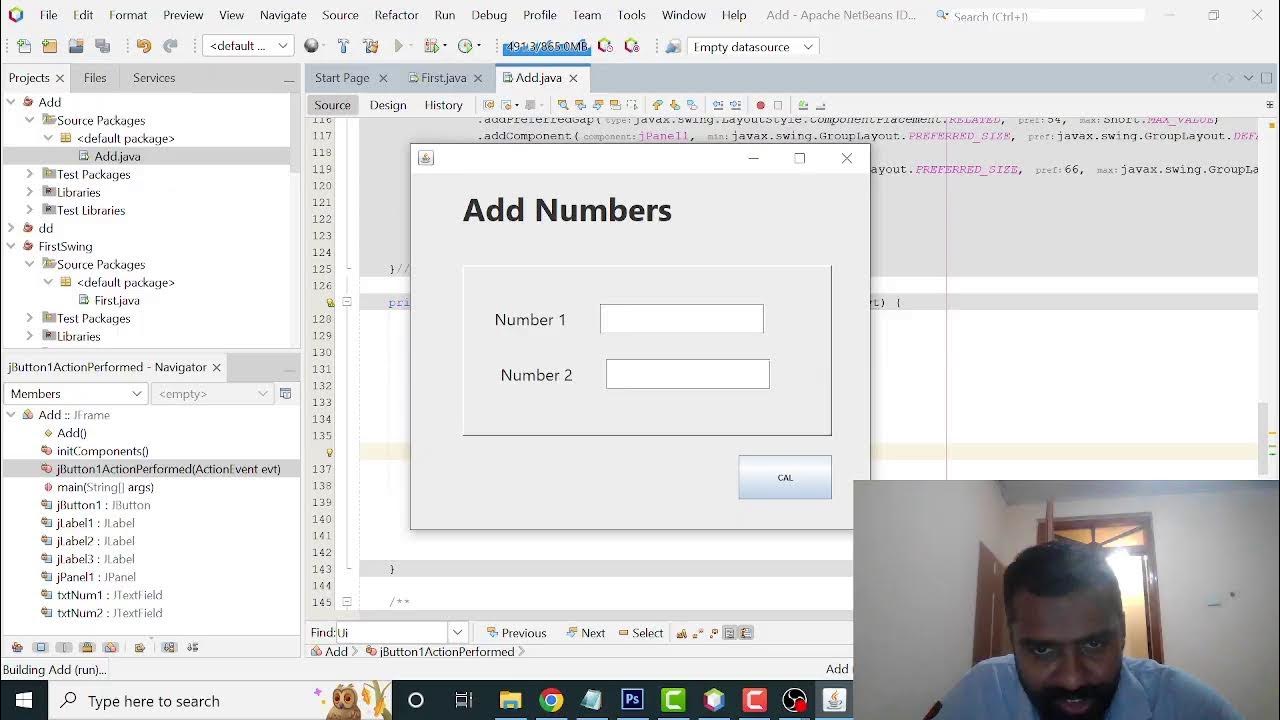Collapse Source Packages under Add project
This screenshot has width=1280, height=720.
(30, 120)
